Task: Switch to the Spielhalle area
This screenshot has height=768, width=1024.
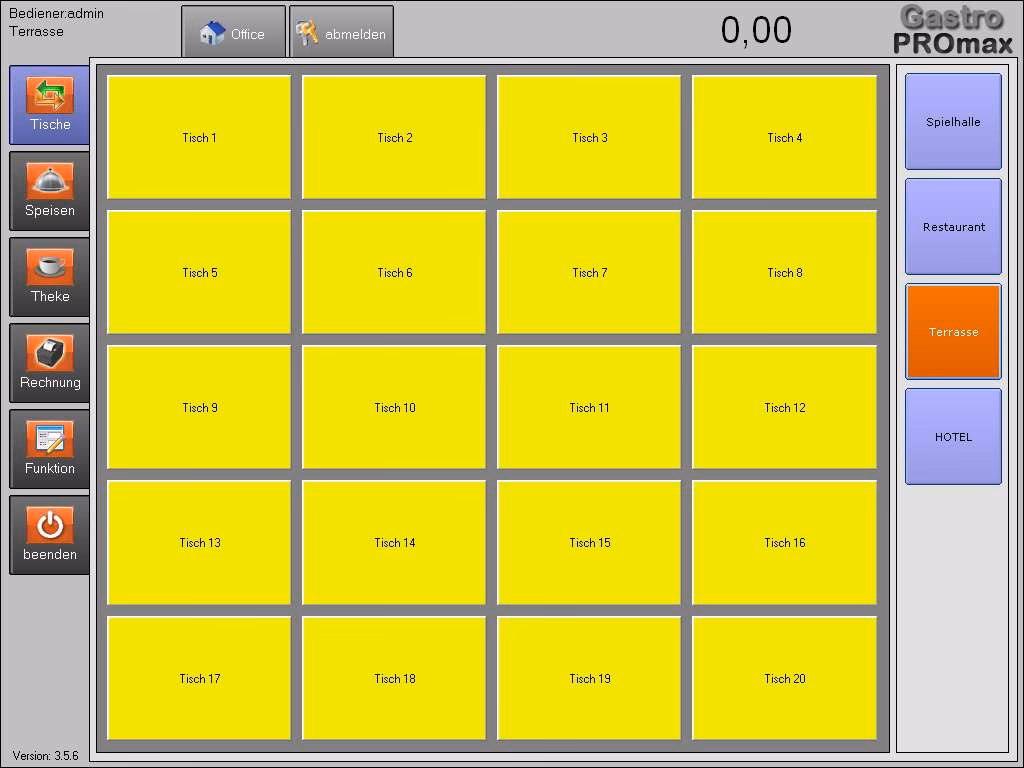Action: [x=953, y=122]
